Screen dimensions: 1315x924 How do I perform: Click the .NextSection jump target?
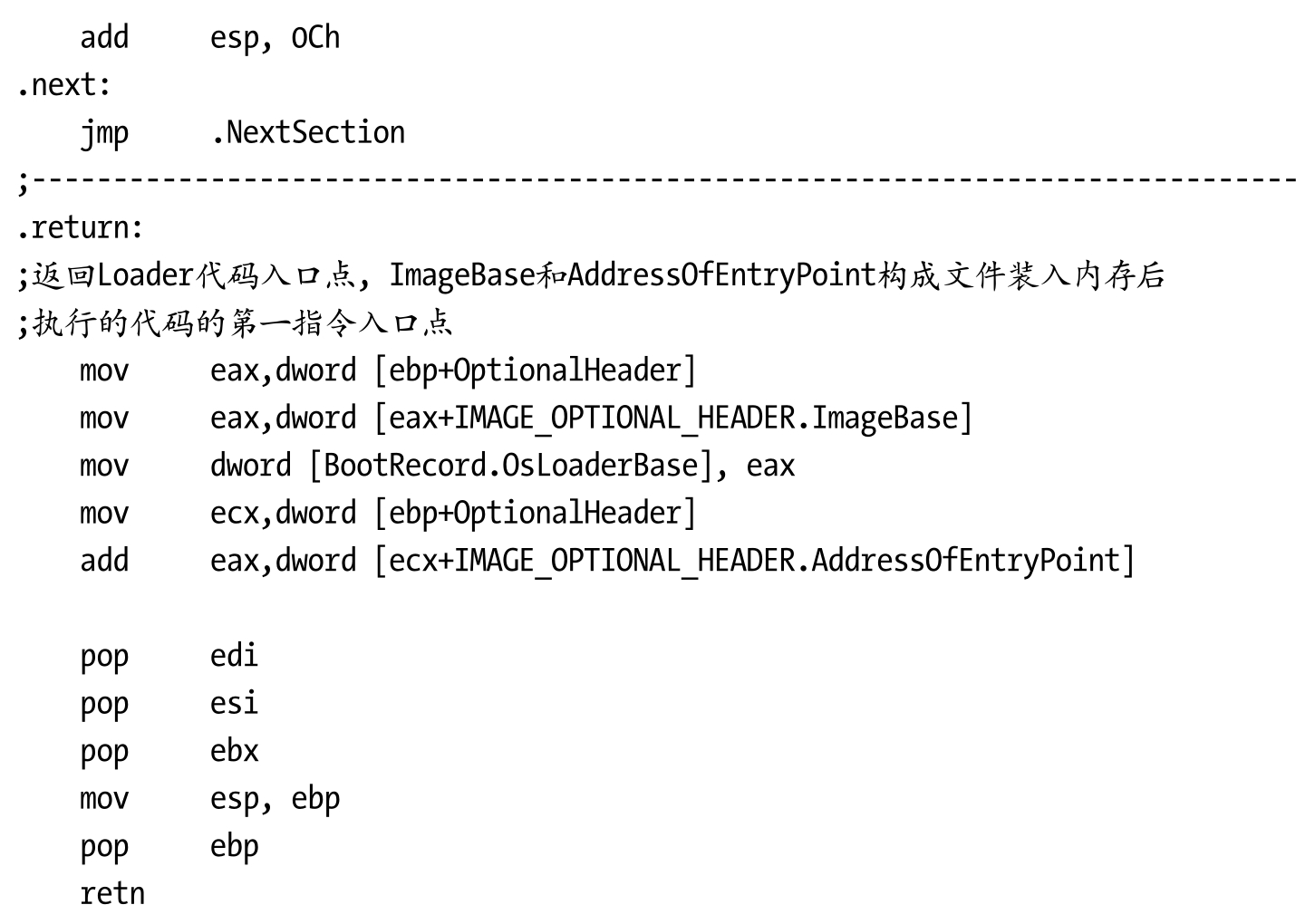[x=307, y=133]
